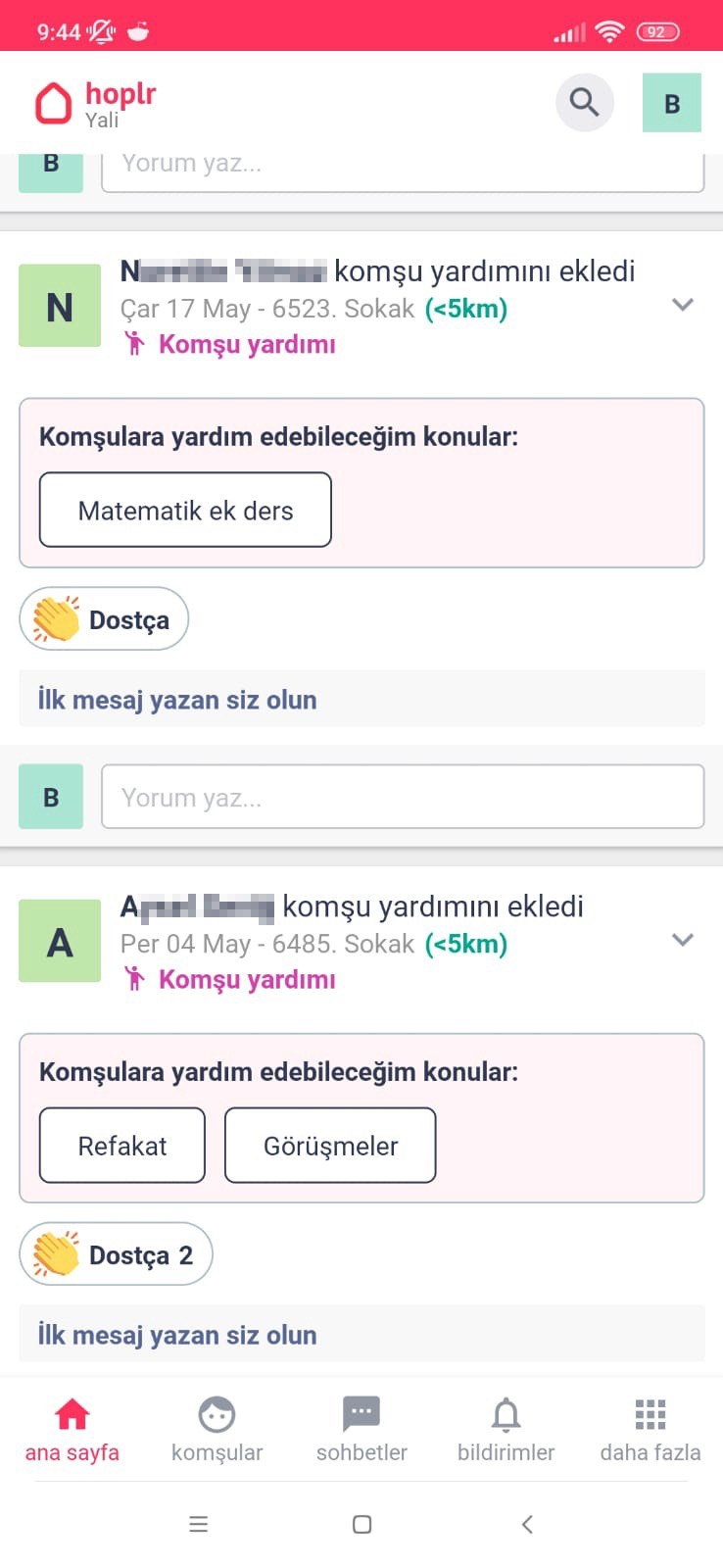The width and height of the screenshot is (723, 1568).
Task: Tap Komşu yardımı category link on 17 May post
Action: click(246, 344)
